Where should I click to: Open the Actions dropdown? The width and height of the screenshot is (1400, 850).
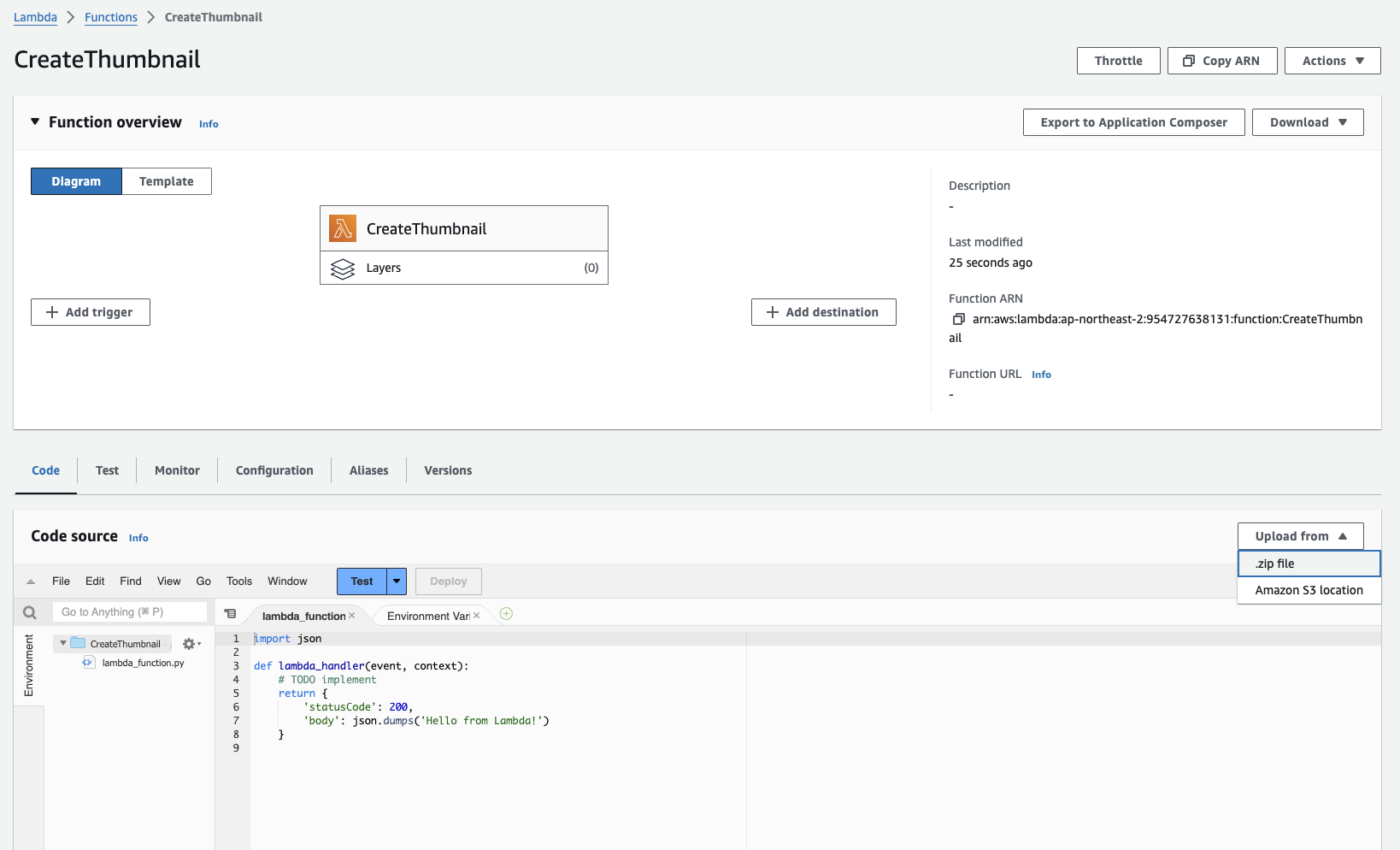1332,61
